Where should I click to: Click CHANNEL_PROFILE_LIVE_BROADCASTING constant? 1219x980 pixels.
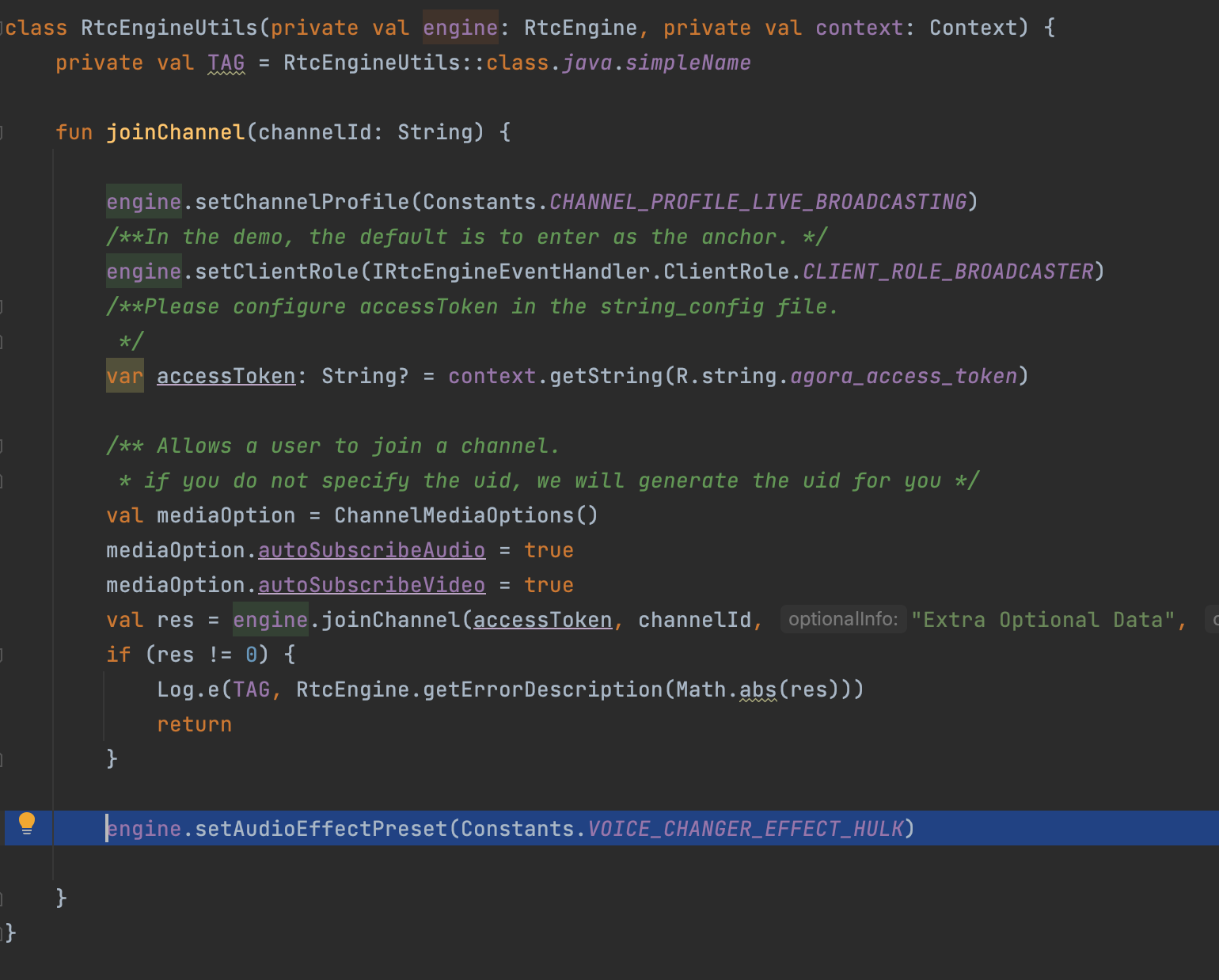pyautogui.click(x=758, y=202)
